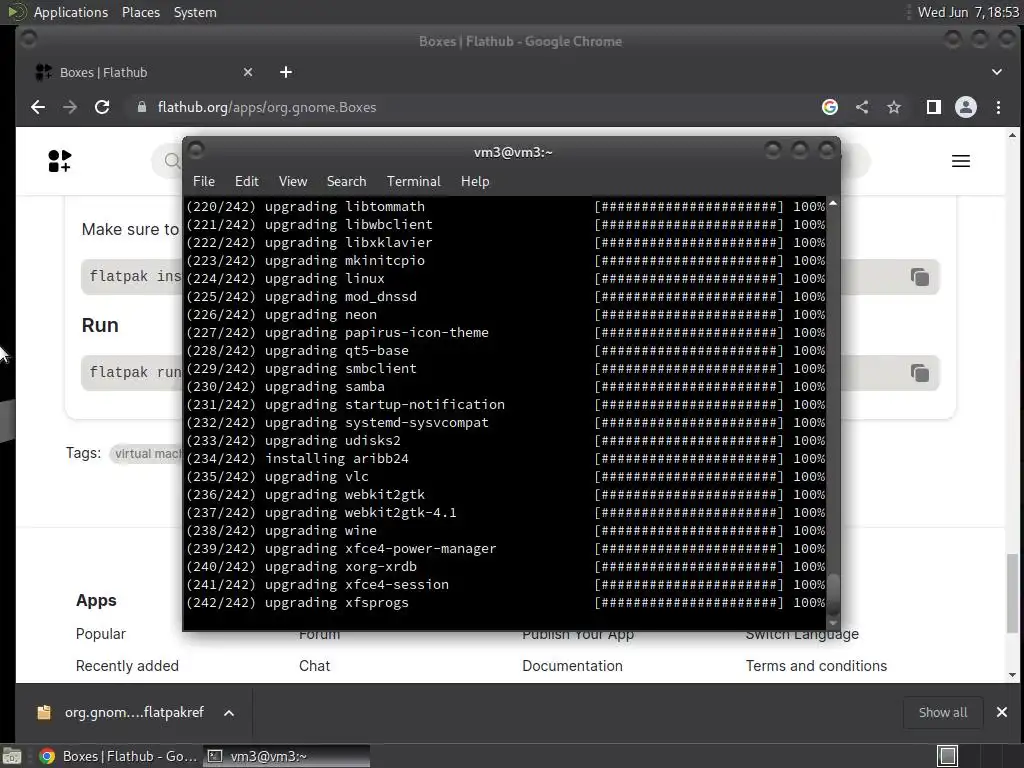Expand Chrome tab search chevron
1024x768 pixels.
pos(997,72)
